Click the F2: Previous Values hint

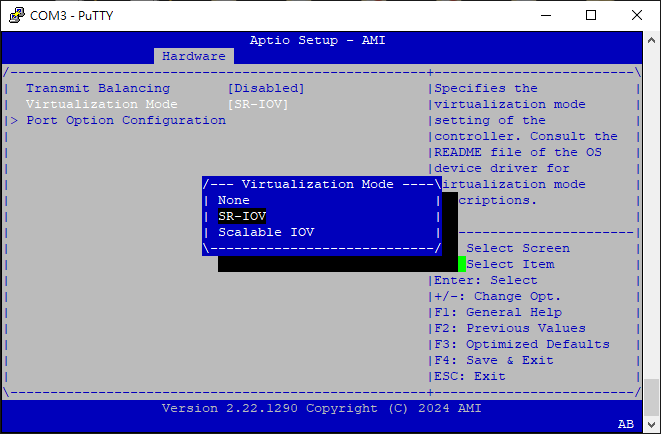tap(509, 328)
